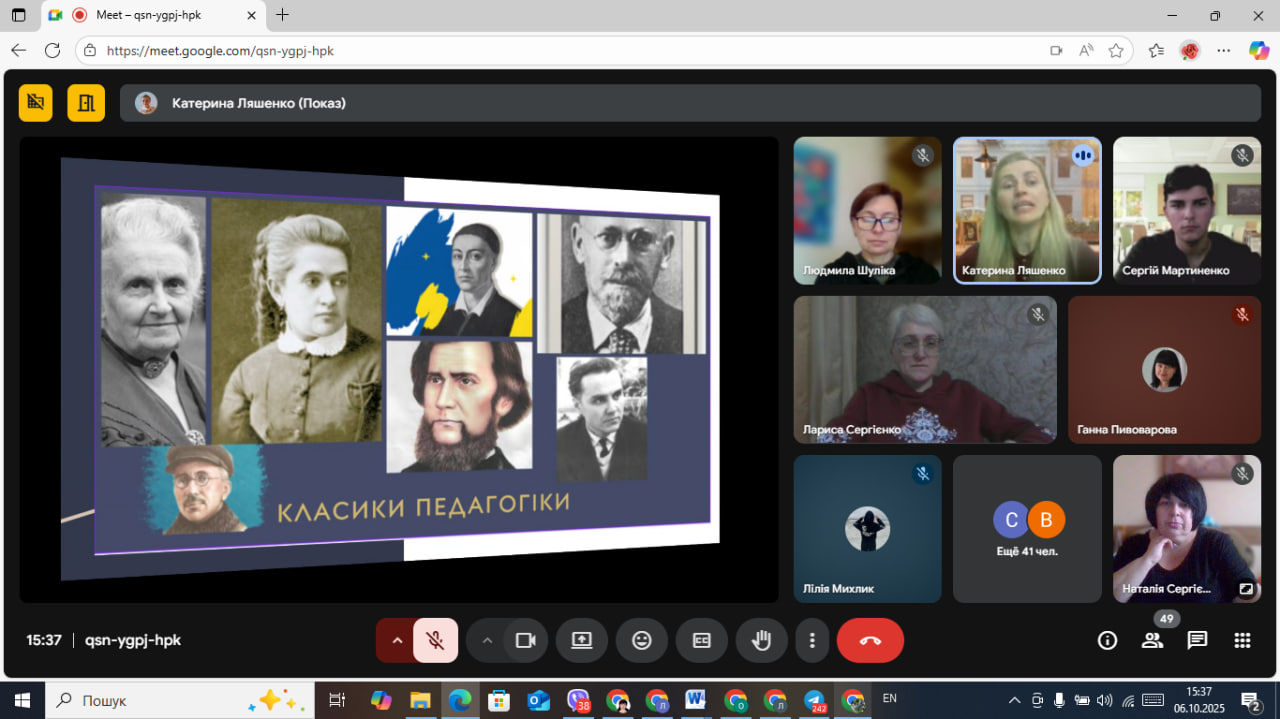Screen dimensions: 1280x719
Task: Open the meeting details info icon
Action: [1107, 641]
